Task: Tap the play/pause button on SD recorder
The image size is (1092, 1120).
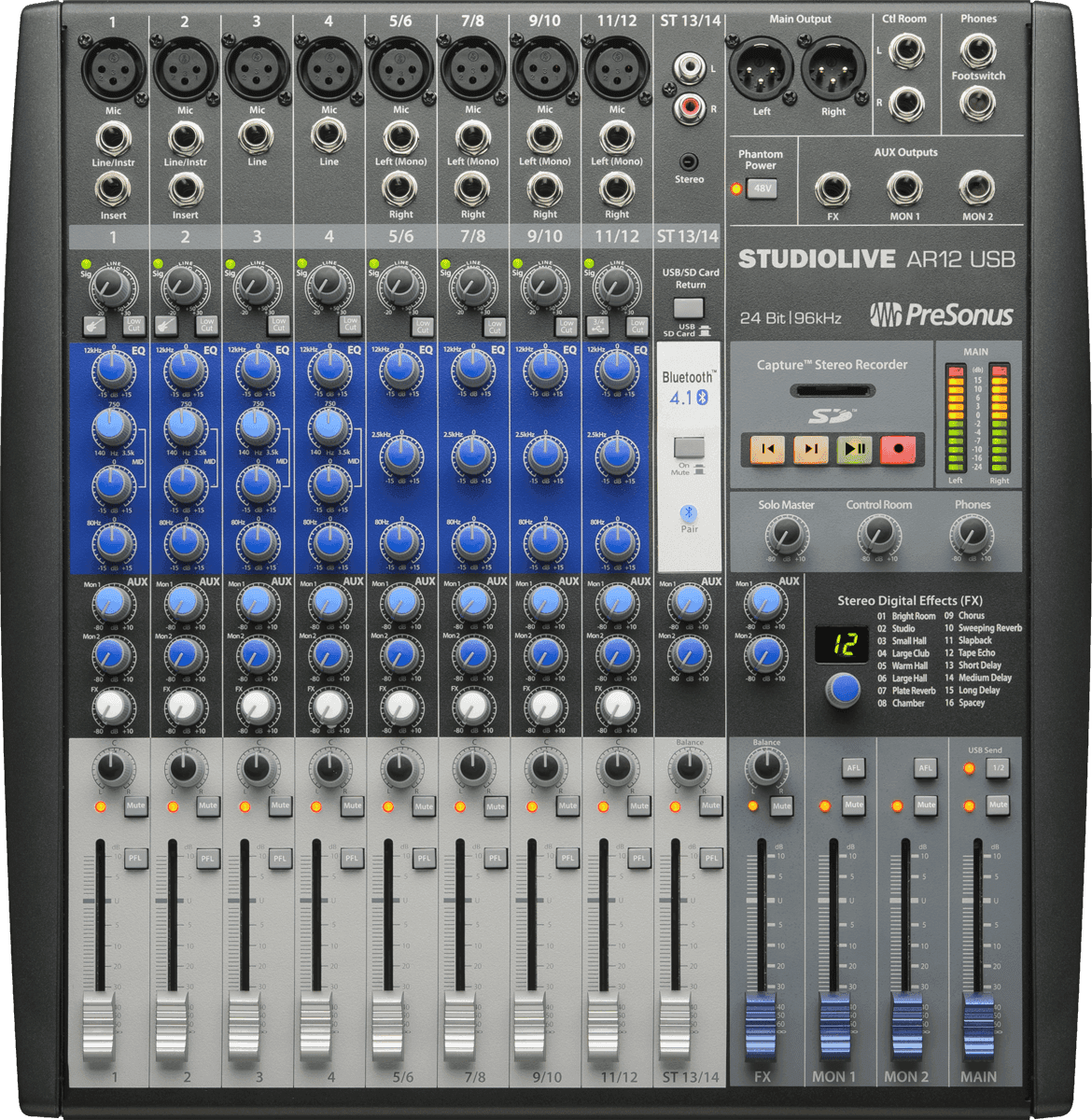Action: (854, 449)
